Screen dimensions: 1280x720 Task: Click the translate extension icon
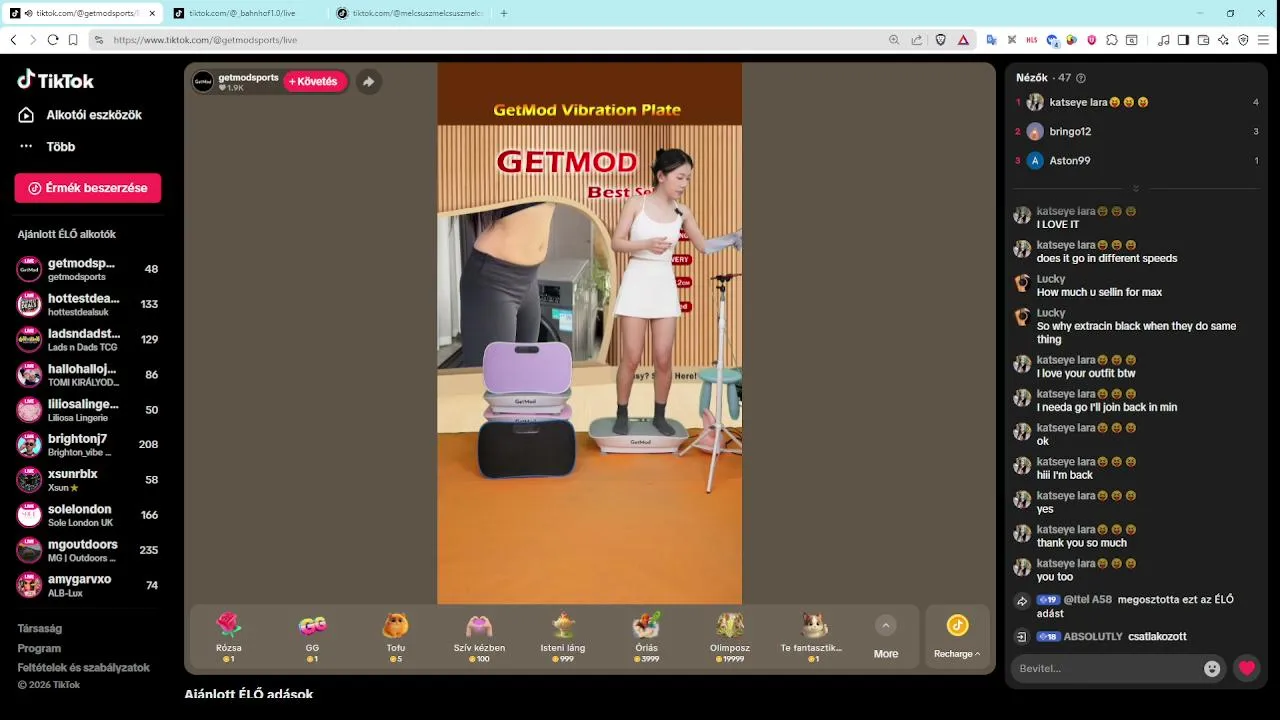(x=992, y=40)
